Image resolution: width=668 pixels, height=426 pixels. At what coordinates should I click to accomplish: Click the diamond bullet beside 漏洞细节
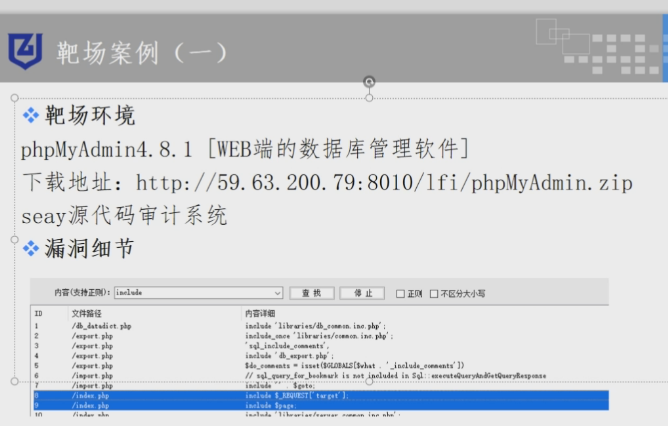point(31,248)
